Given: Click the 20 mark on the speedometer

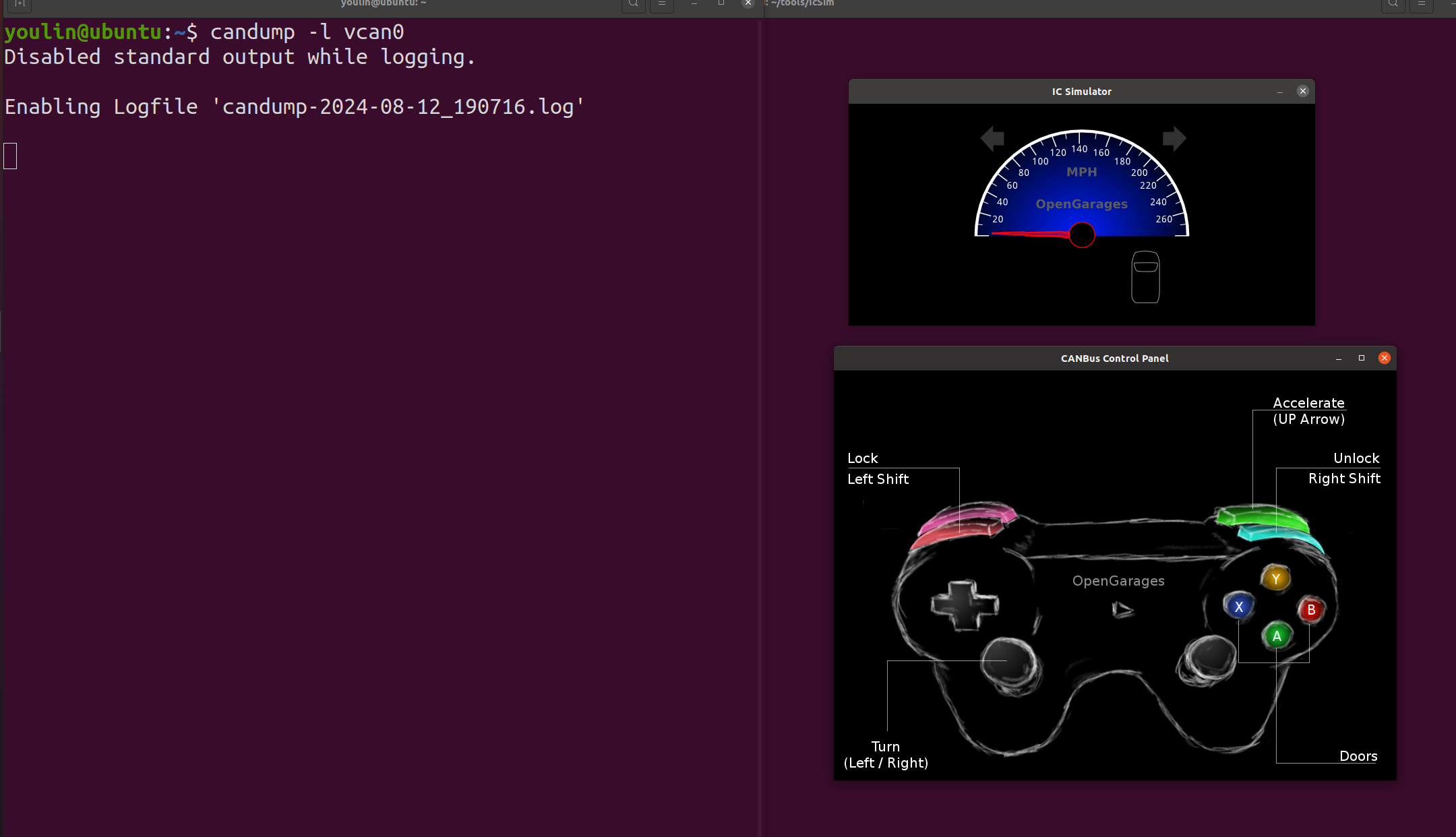Looking at the screenshot, I should tap(998, 219).
